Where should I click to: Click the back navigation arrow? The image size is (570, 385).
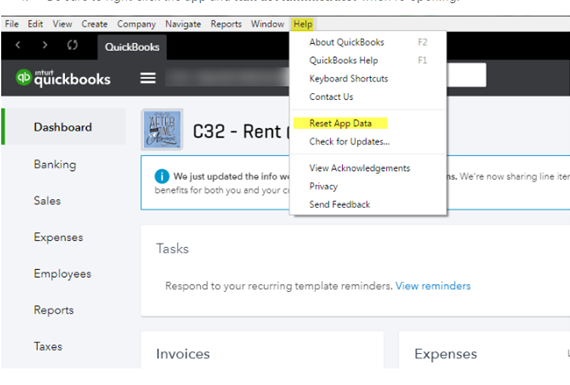point(18,45)
